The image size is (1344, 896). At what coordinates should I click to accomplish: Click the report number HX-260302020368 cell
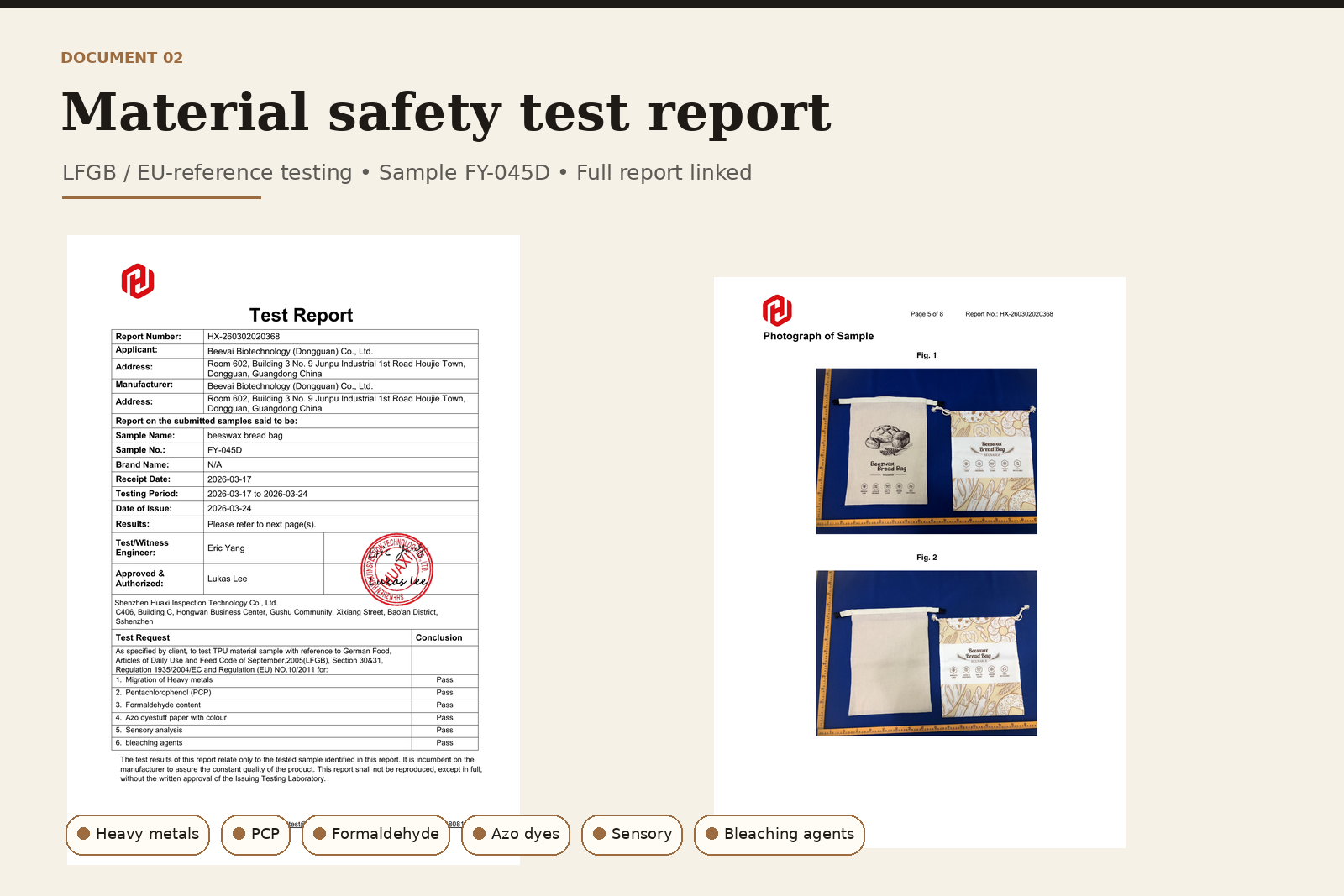(x=341, y=337)
